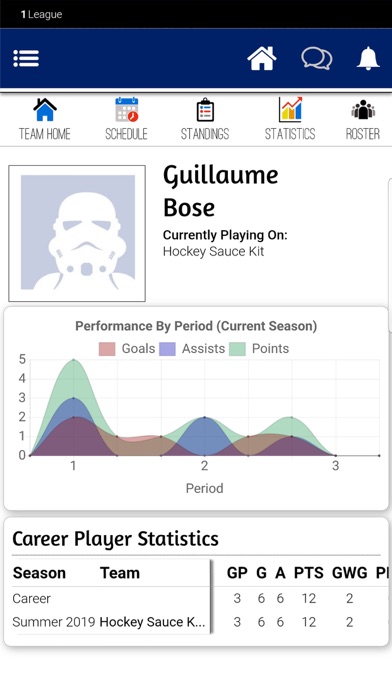Open the Statistics chart icon
The image size is (392, 696).
tap(290, 110)
